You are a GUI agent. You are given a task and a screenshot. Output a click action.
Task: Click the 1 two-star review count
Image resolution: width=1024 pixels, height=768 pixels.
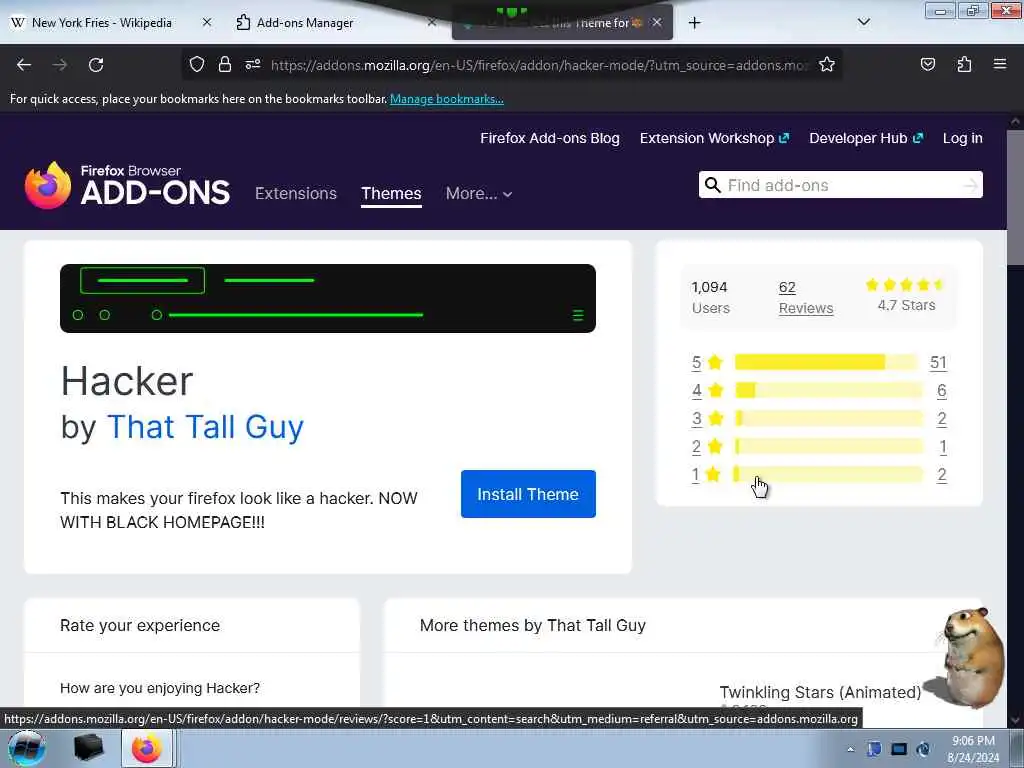pyautogui.click(x=942, y=447)
